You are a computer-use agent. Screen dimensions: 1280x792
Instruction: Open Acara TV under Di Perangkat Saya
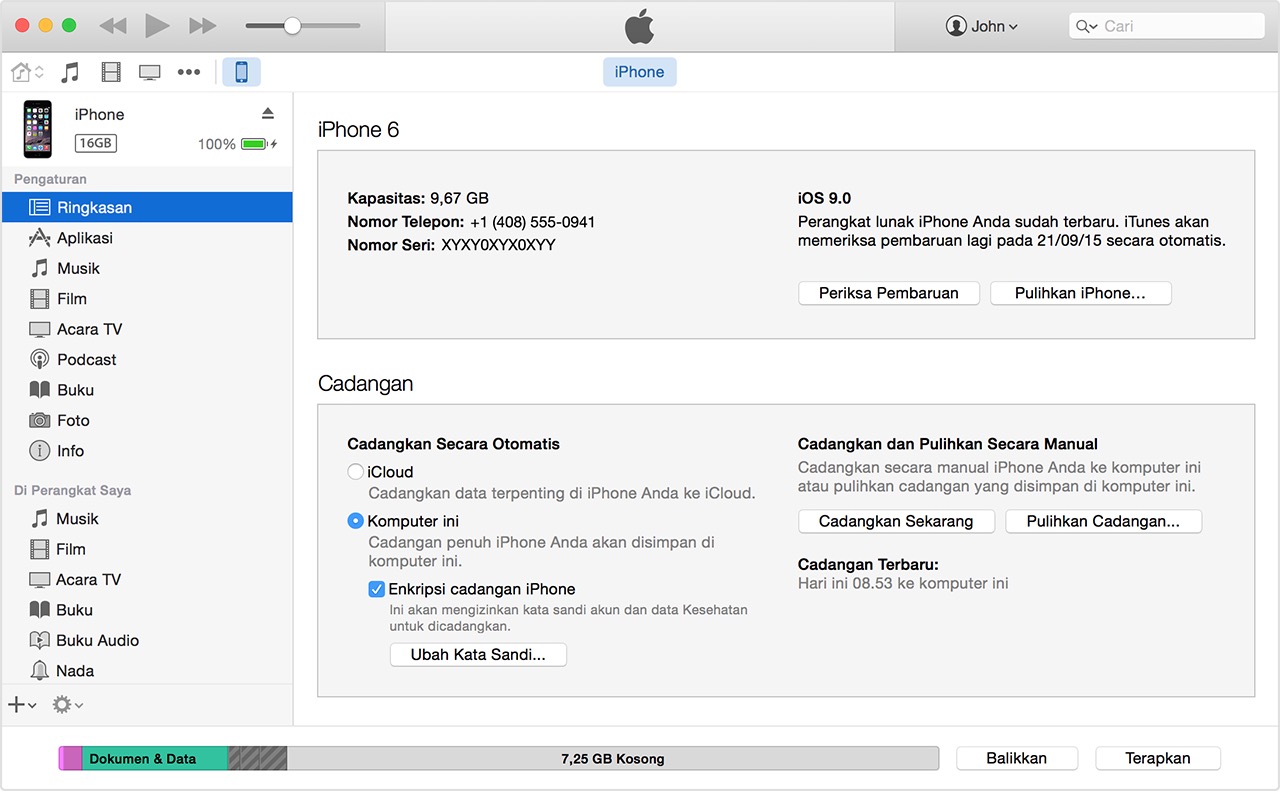(x=147, y=579)
